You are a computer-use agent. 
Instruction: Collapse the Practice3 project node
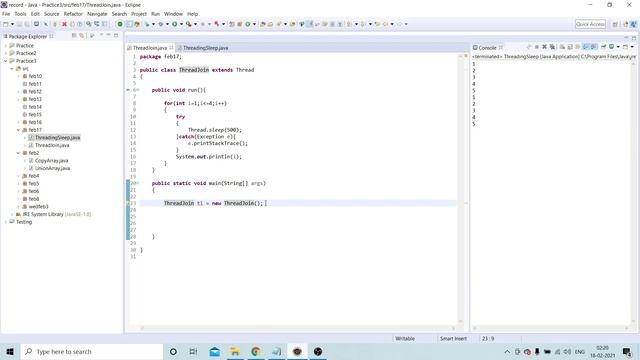point(6,61)
